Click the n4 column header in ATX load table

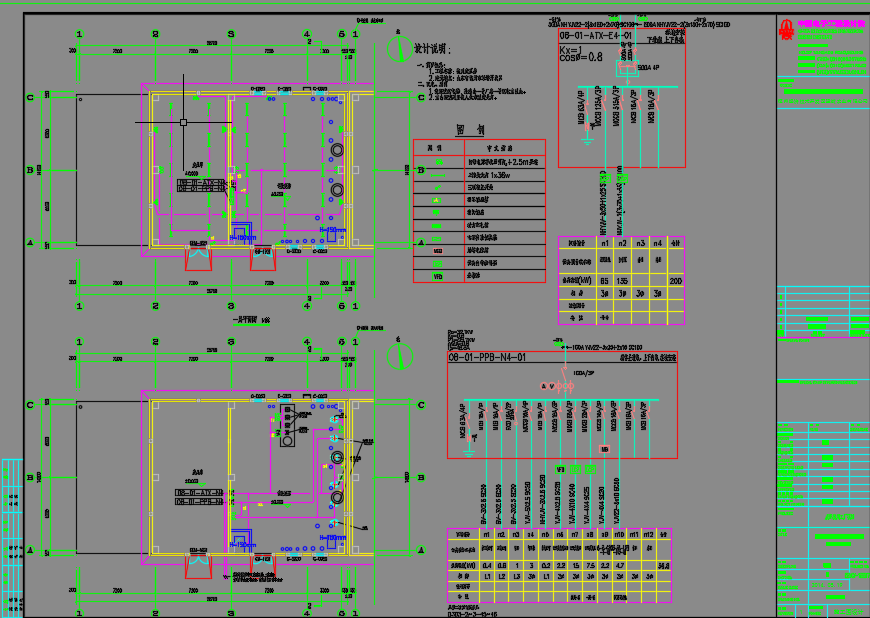coord(657,243)
